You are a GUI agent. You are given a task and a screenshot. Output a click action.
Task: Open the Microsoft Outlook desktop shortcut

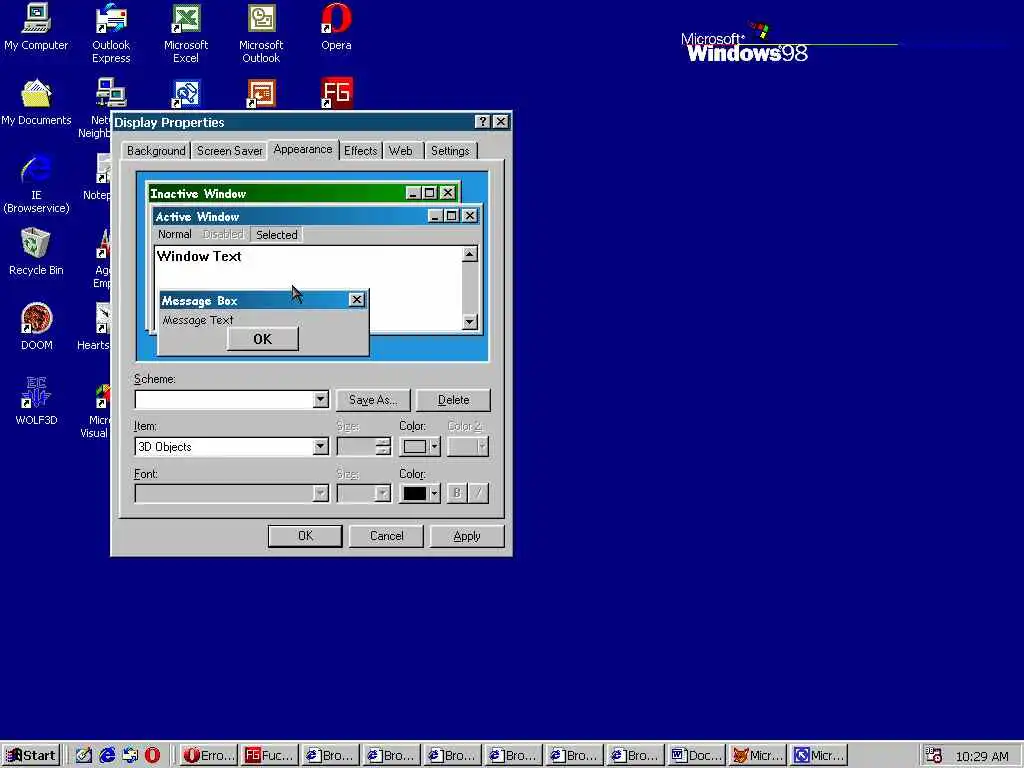[261, 33]
